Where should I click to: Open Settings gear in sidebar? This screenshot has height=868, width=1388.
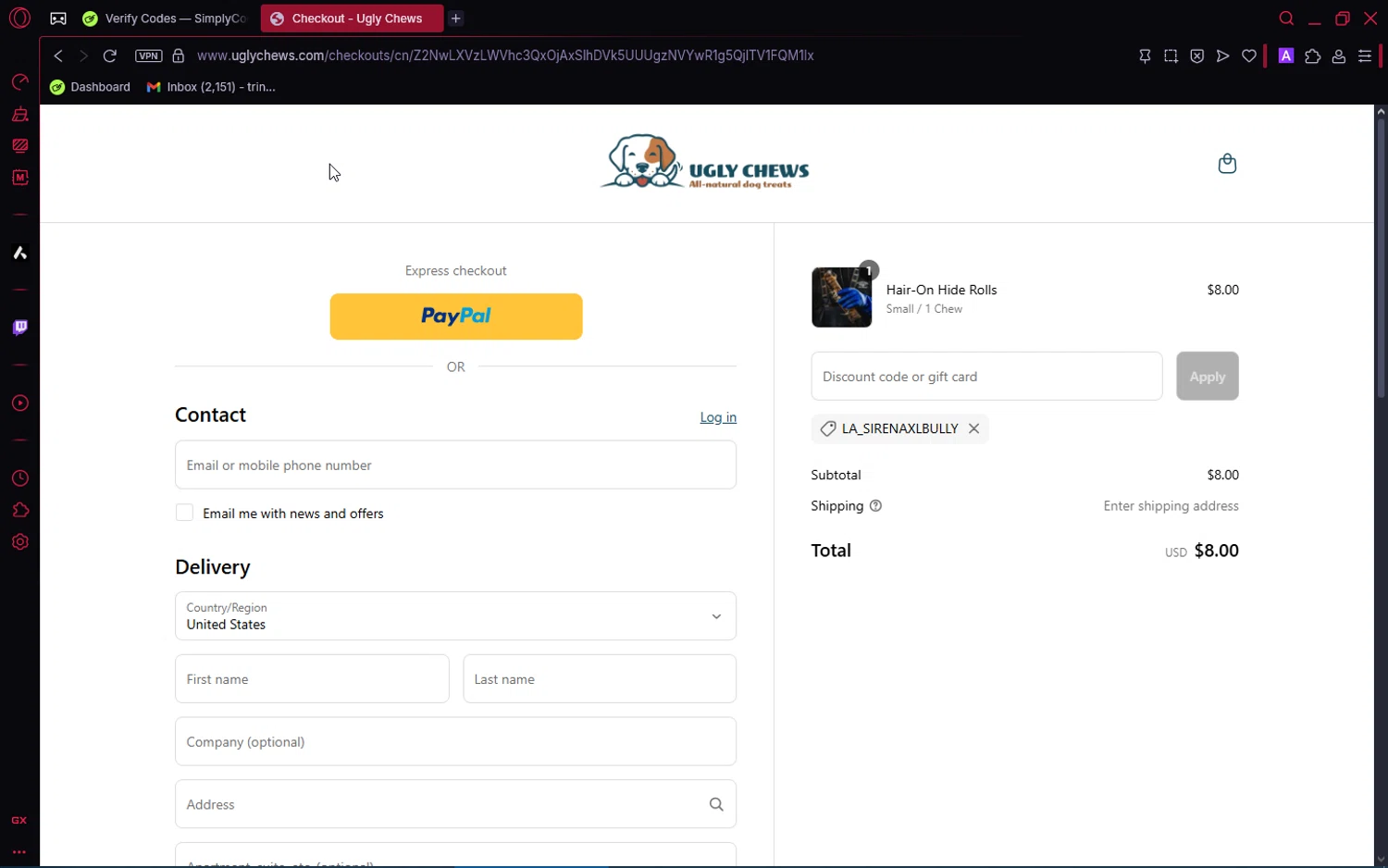19,542
